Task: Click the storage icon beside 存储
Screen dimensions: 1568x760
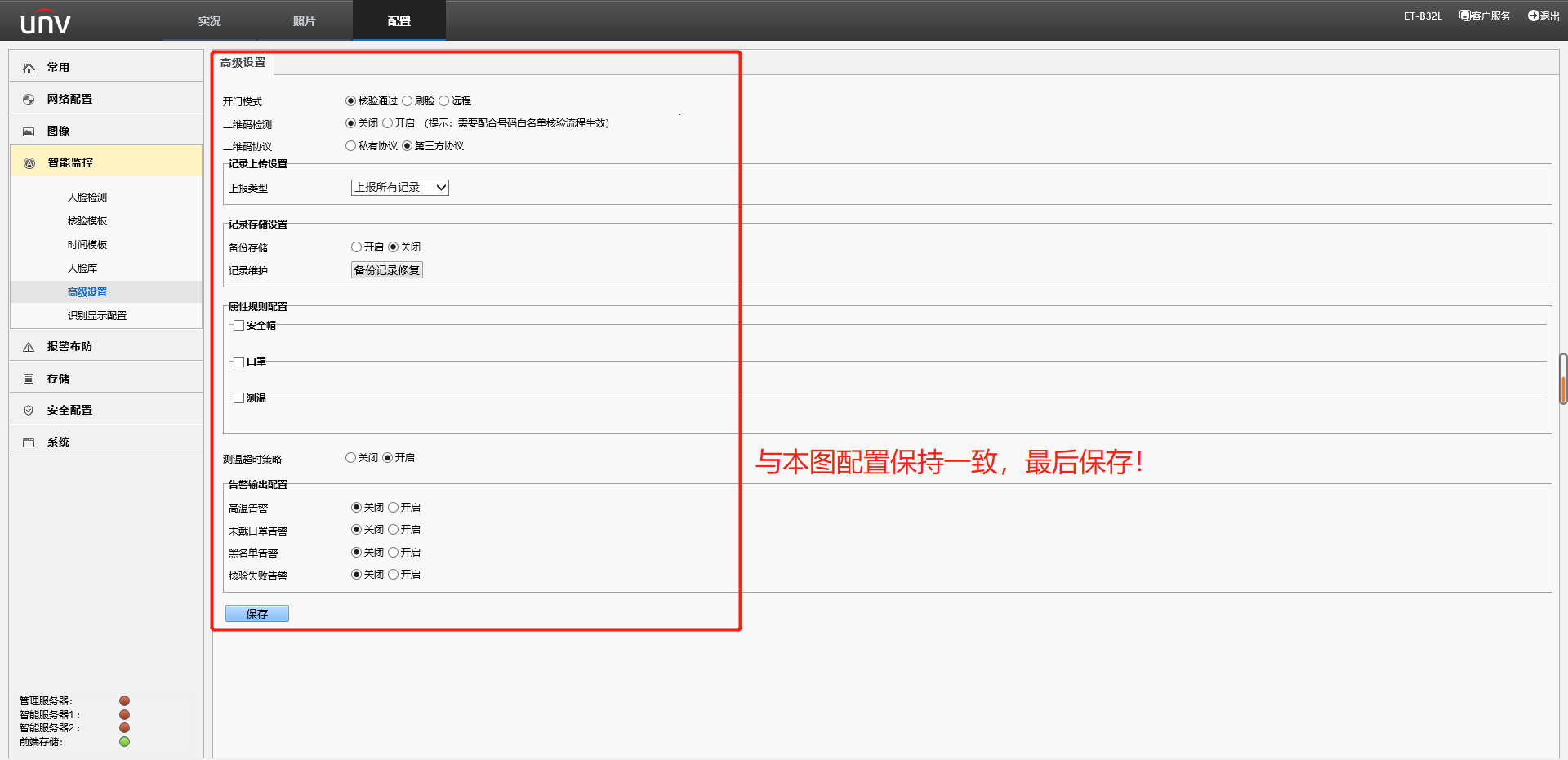Action: [x=29, y=379]
